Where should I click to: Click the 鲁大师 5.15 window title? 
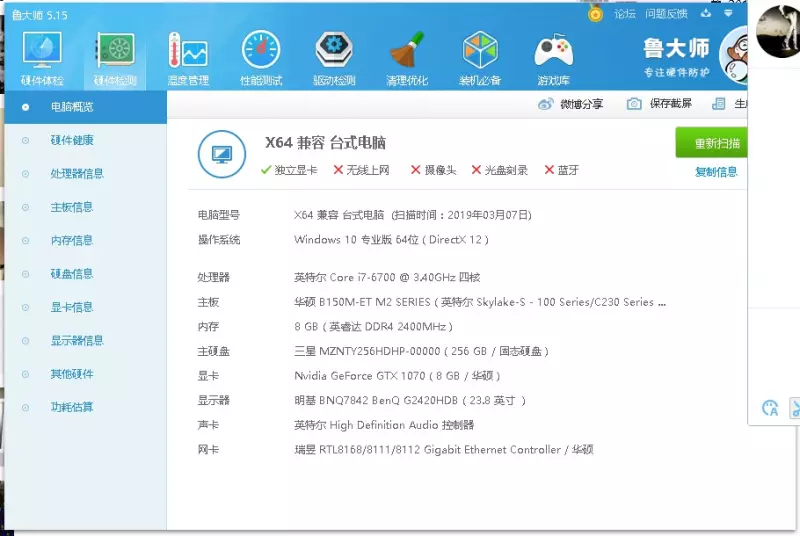(40, 15)
